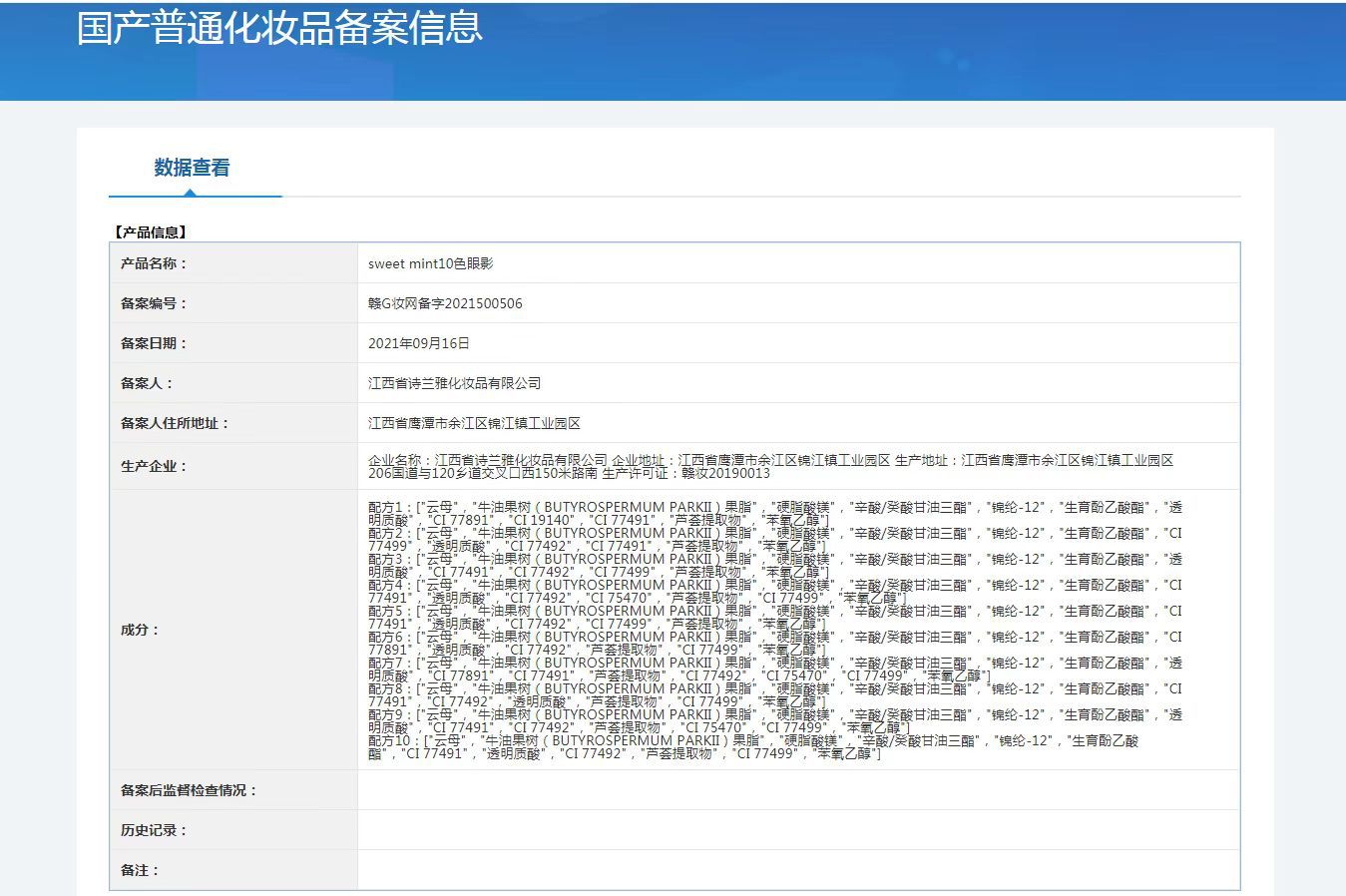Click the 备注 row label
Image resolution: width=1346 pixels, height=896 pixels.
pyautogui.click(x=140, y=870)
